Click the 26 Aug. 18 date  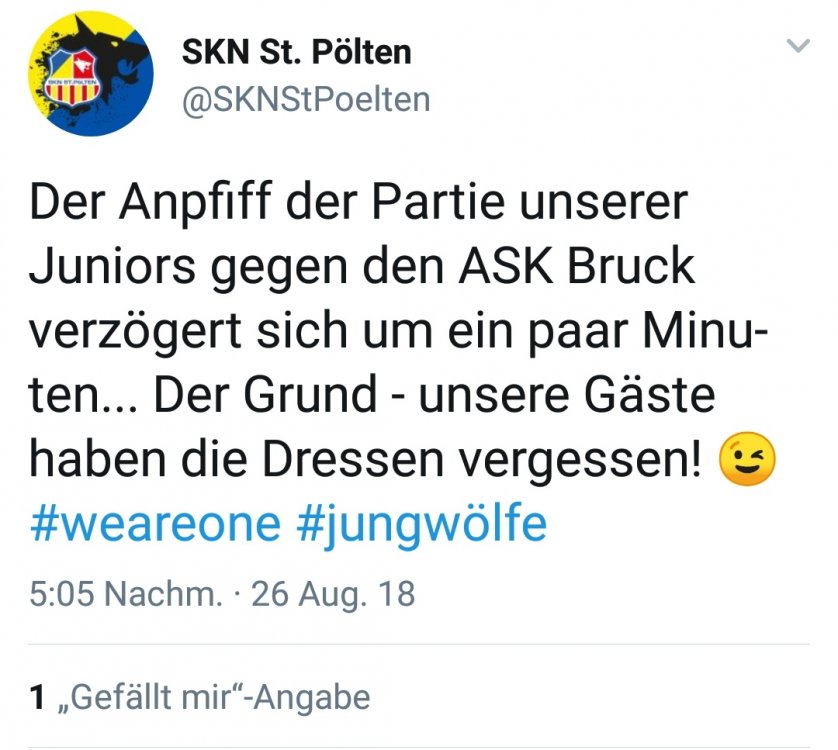click(333, 593)
